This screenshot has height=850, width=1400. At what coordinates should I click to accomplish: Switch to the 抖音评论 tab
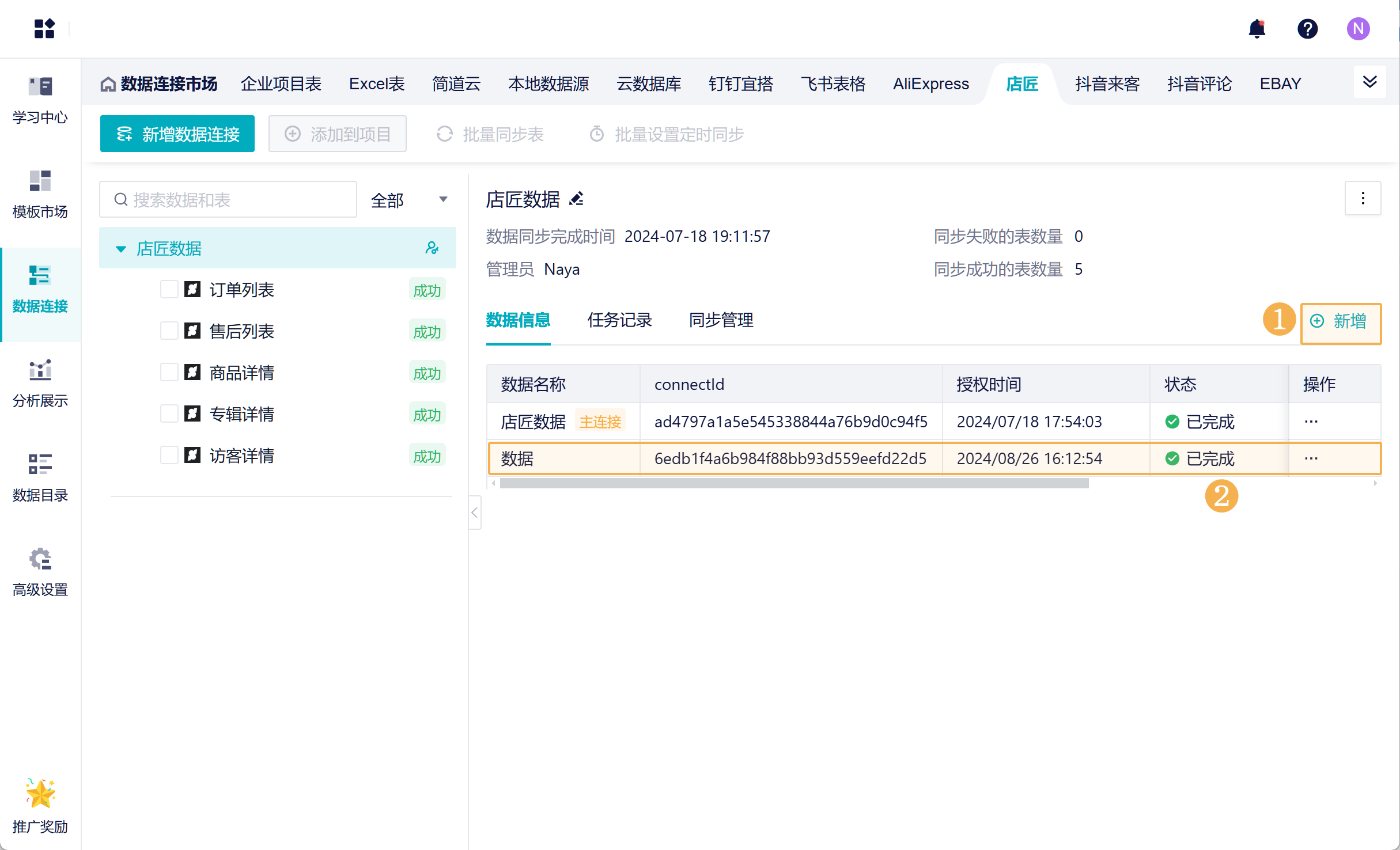pos(1200,84)
